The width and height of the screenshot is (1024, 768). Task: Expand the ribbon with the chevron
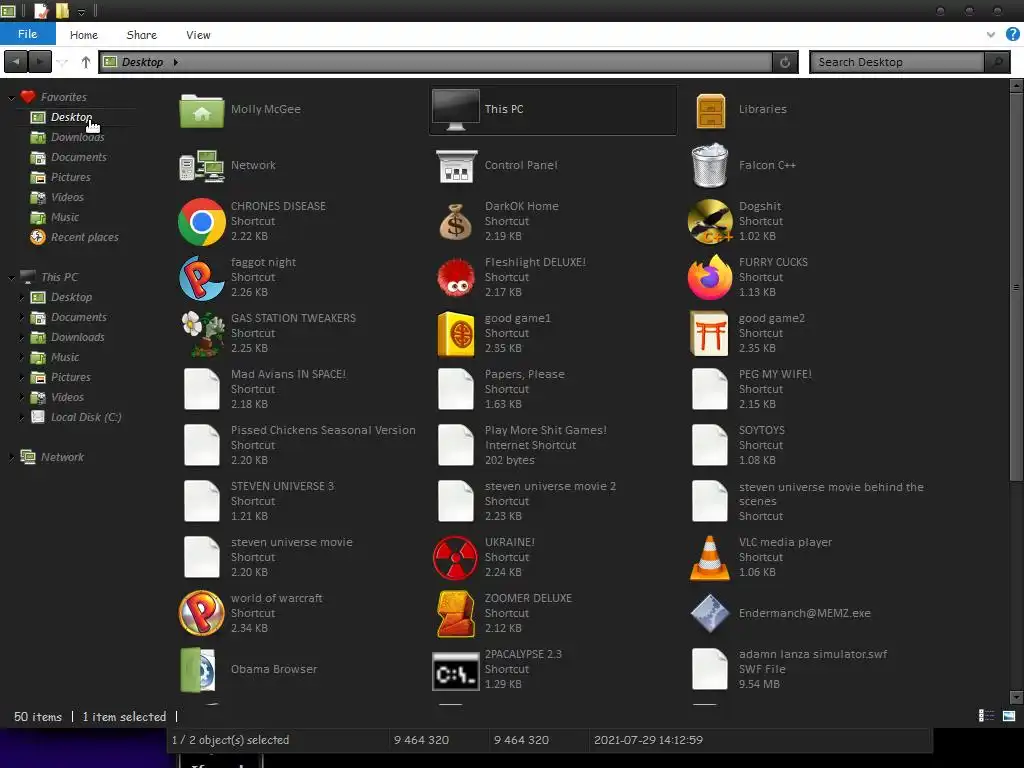coord(991,35)
